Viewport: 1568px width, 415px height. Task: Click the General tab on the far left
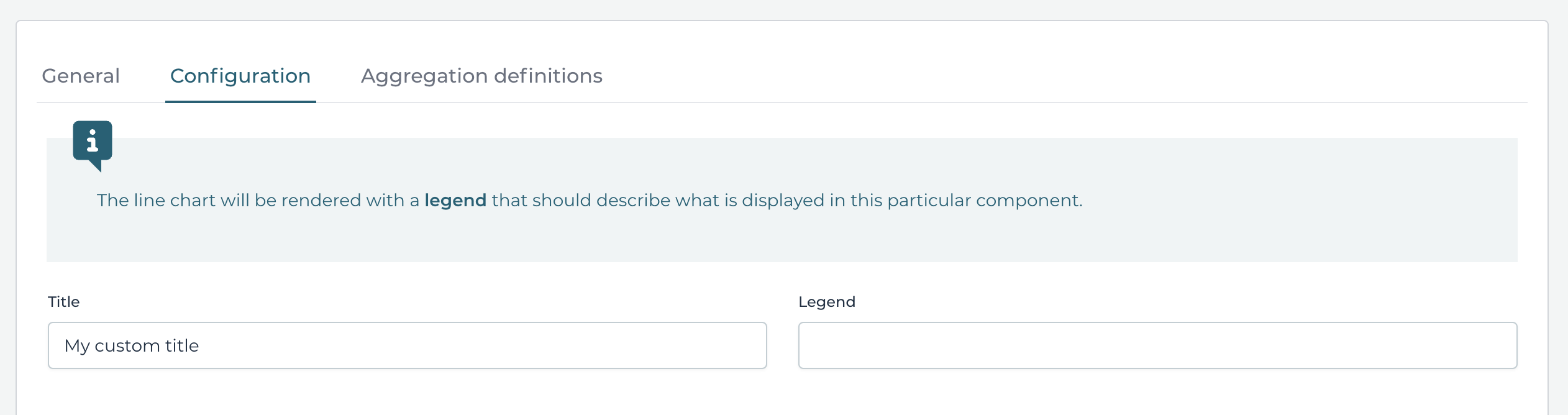80,76
